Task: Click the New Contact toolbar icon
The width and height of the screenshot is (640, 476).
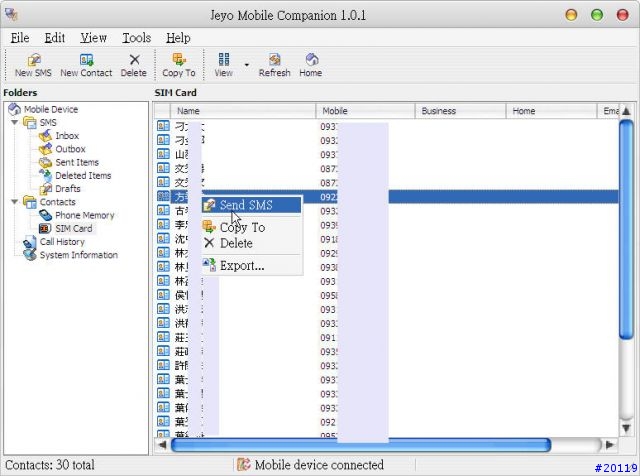Action: [86, 60]
